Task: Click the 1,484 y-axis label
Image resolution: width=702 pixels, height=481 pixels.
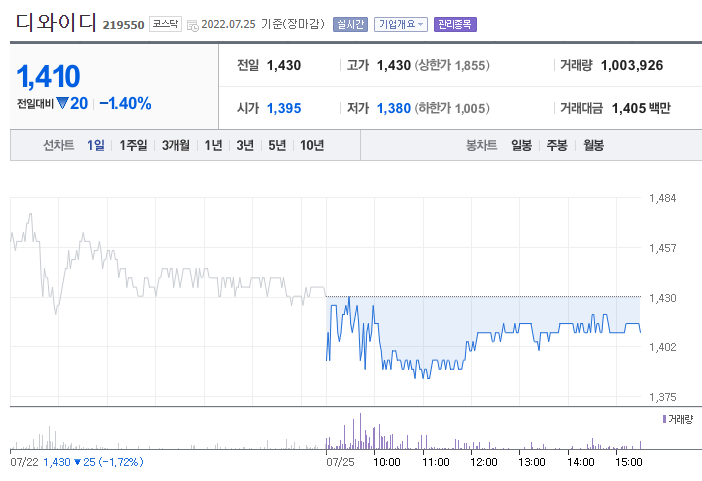Action: tap(663, 198)
